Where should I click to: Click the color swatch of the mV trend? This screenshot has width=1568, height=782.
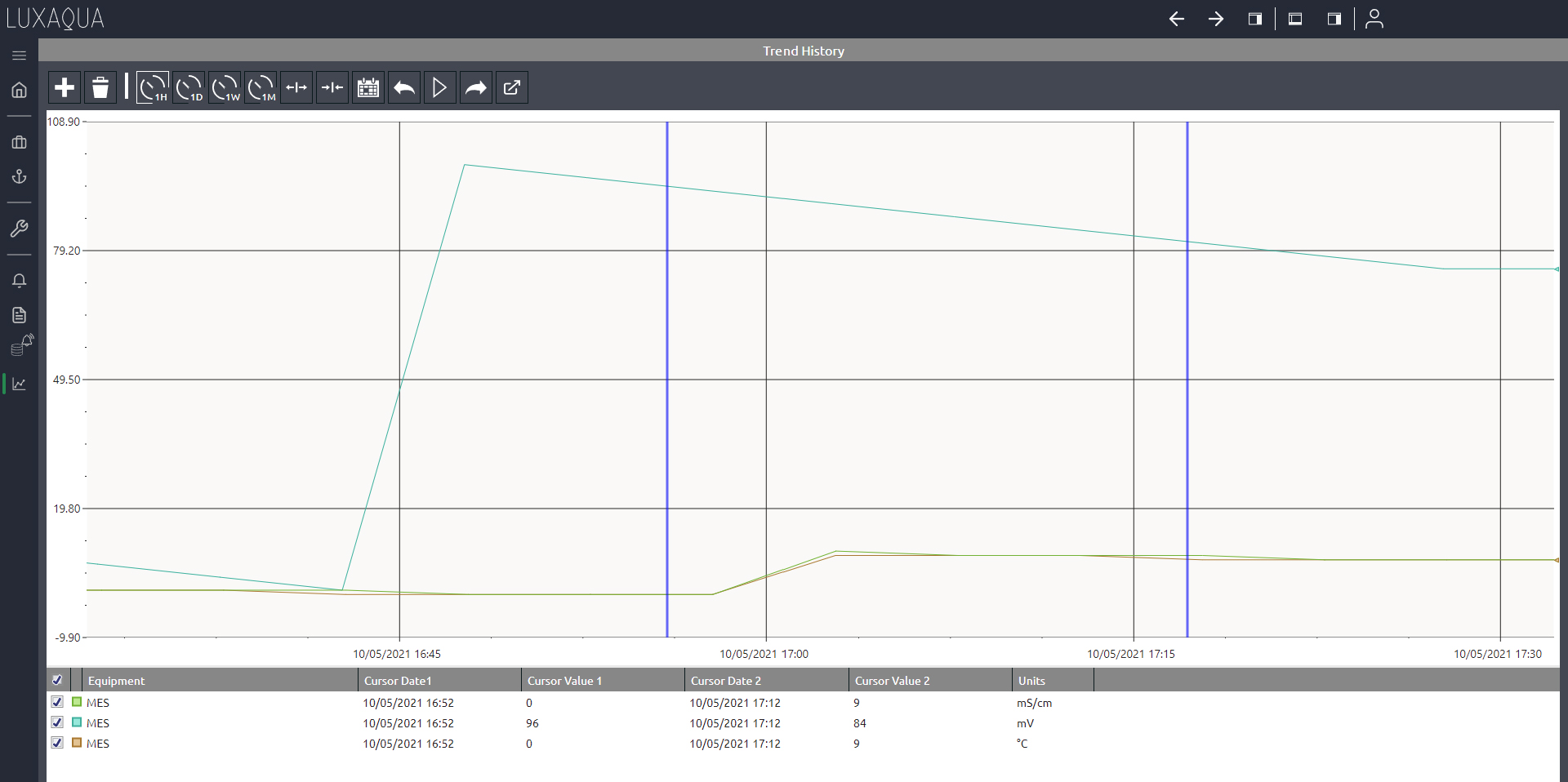tap(75, 722)
